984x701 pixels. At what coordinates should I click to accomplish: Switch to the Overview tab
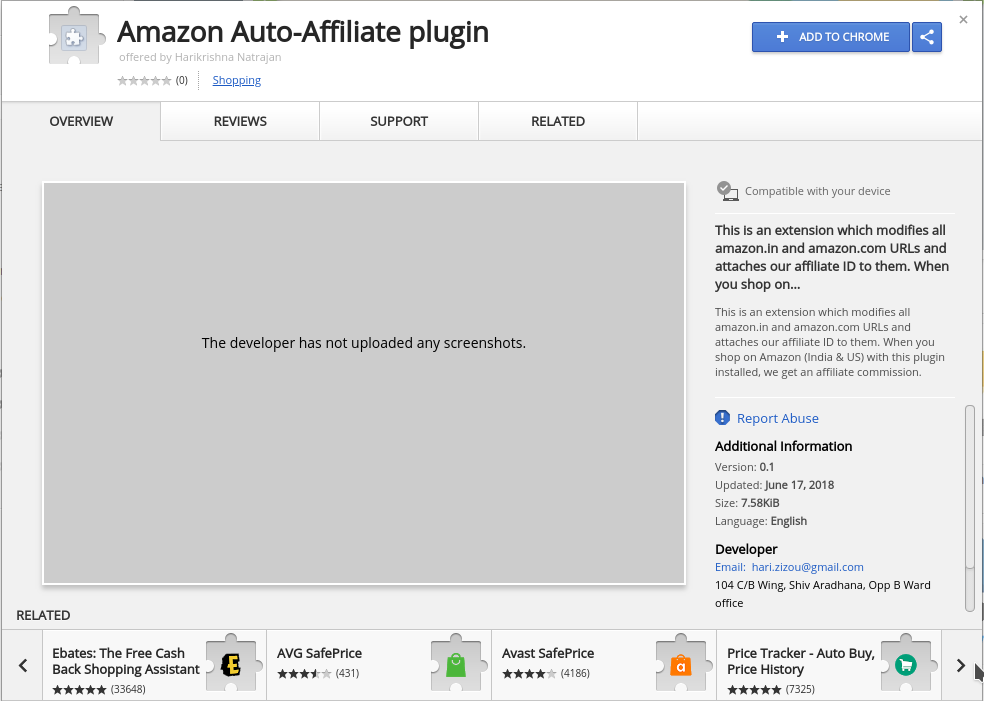coord(81,121)
